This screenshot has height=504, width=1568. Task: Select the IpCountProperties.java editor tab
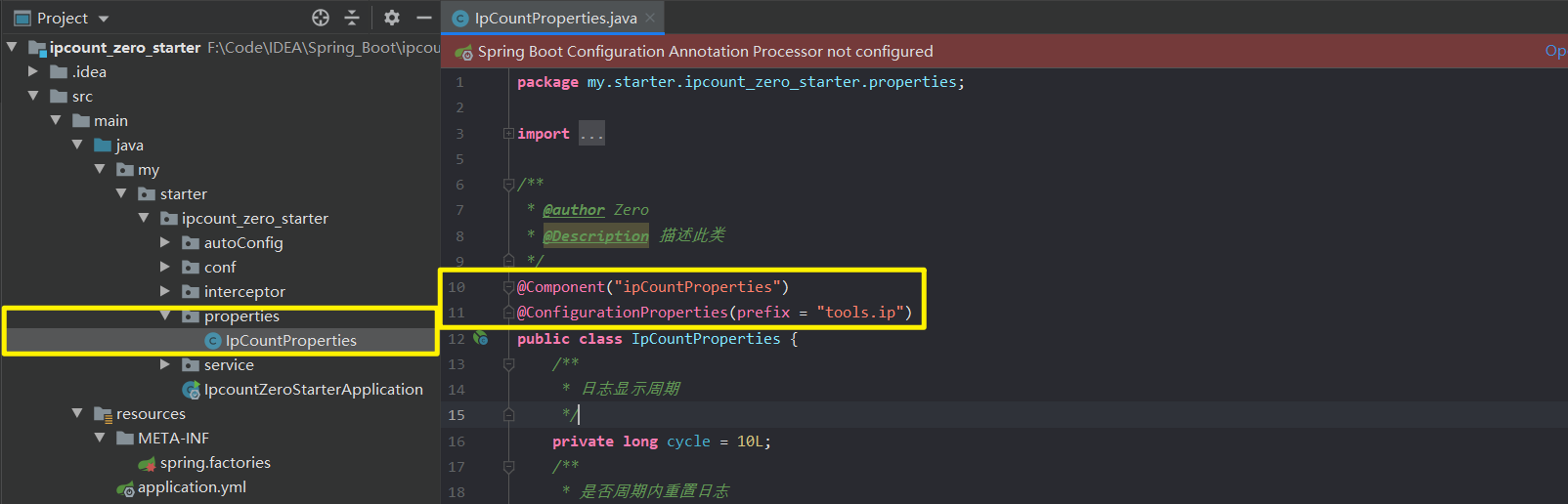pyautogui.click(x=554, y=18)
